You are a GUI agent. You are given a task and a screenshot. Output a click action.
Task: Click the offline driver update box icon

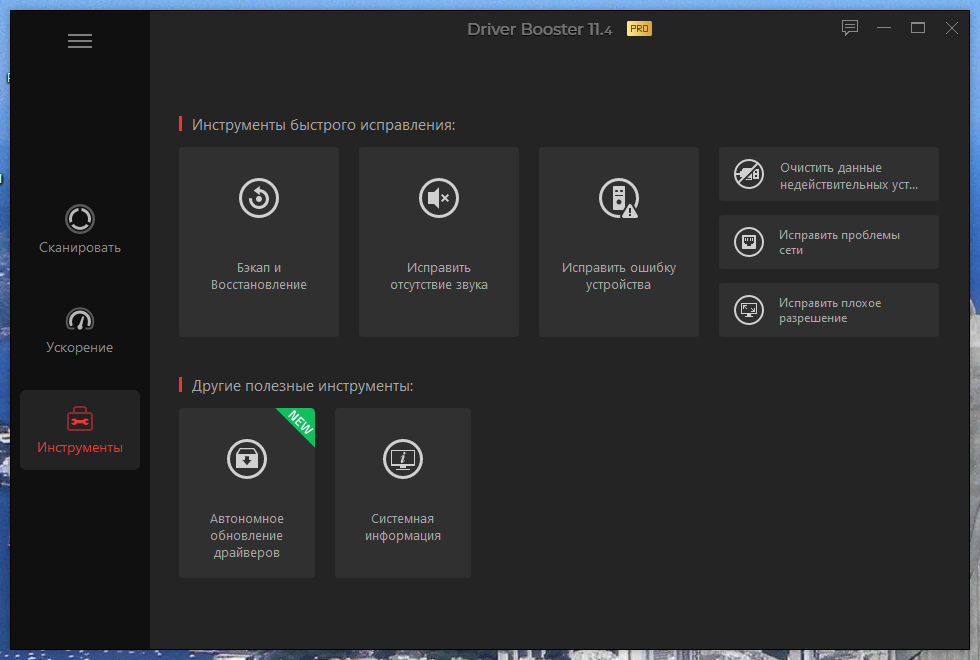pyautogui.click(x=247, y=459)
